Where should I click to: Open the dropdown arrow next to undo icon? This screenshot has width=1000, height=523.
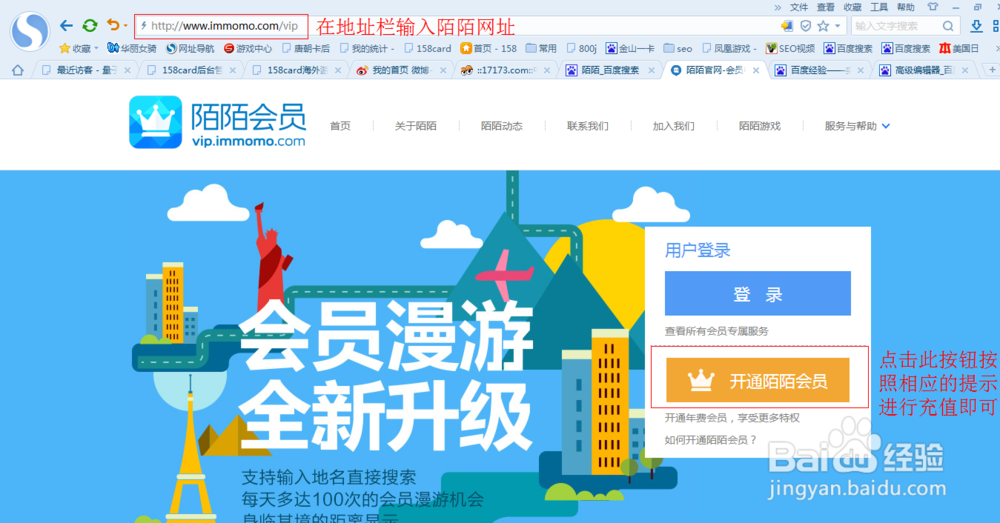(x=126, y=26)
